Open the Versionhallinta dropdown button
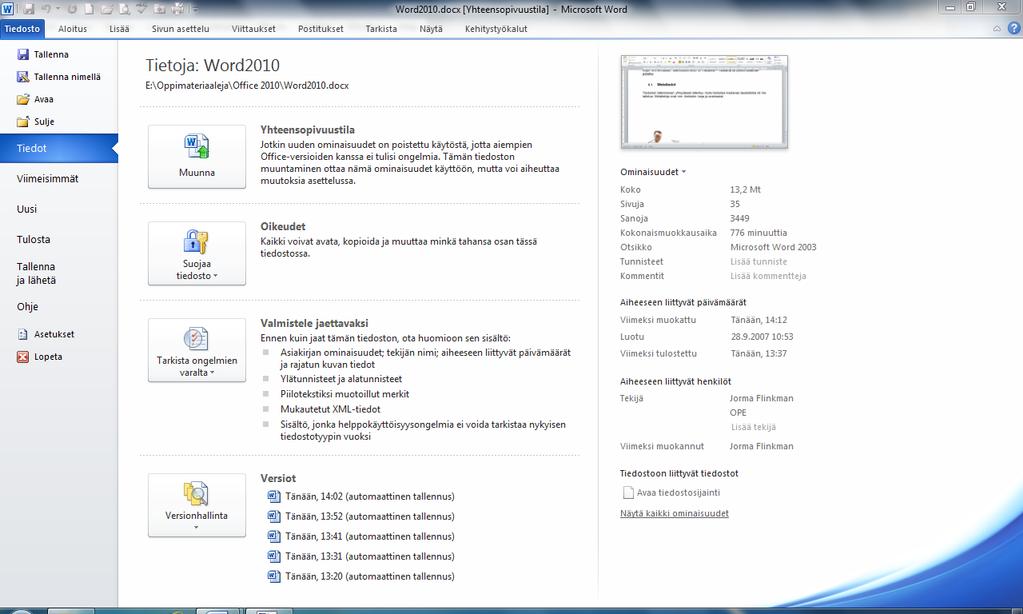1023x614 pixels. (x=197, y=505)
